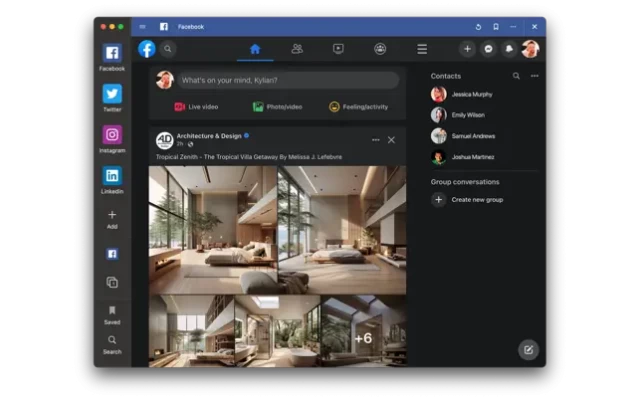640x400 pixels.
Task: Open Twitter from the left sidebar
Action: click(x=112, y=94)
